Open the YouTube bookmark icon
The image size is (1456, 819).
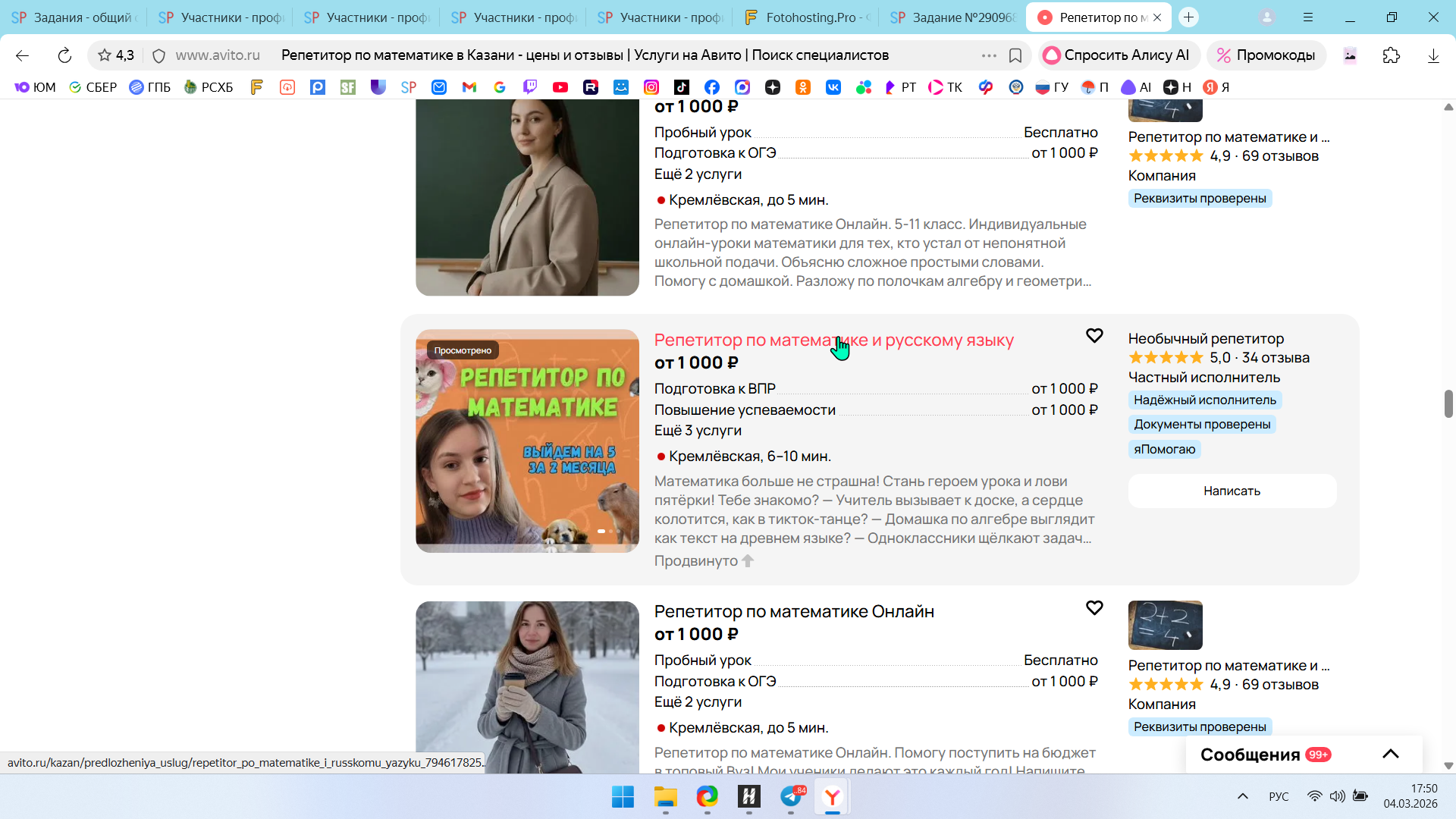pos(560,87)
